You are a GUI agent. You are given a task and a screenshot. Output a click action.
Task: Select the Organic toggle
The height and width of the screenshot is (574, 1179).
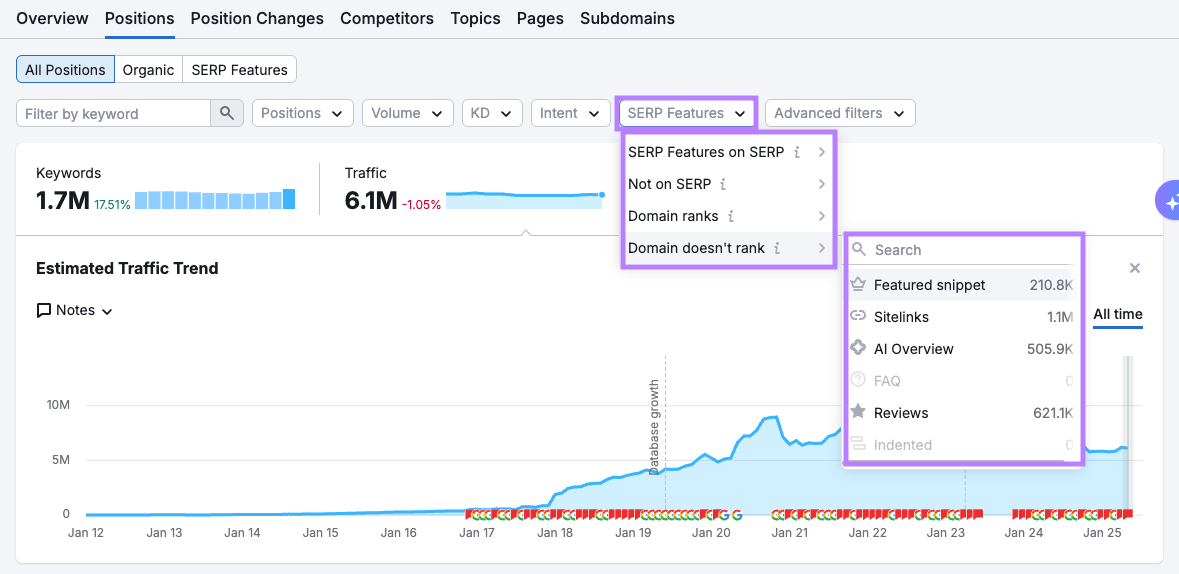tap(149, 70)
